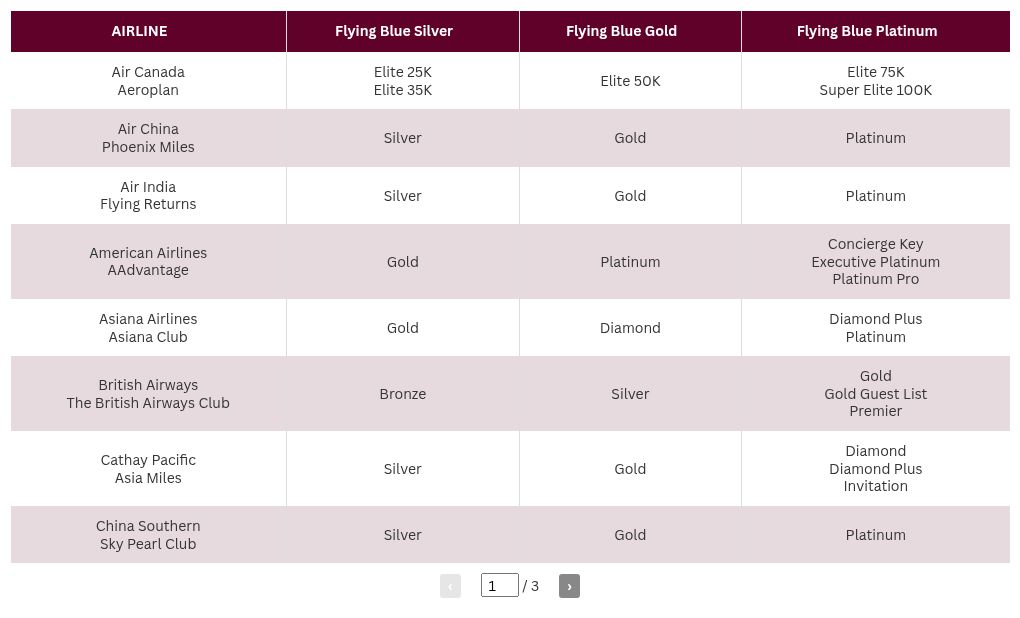
Task: Click the AIRLINE column header
Action: (139, 31)
